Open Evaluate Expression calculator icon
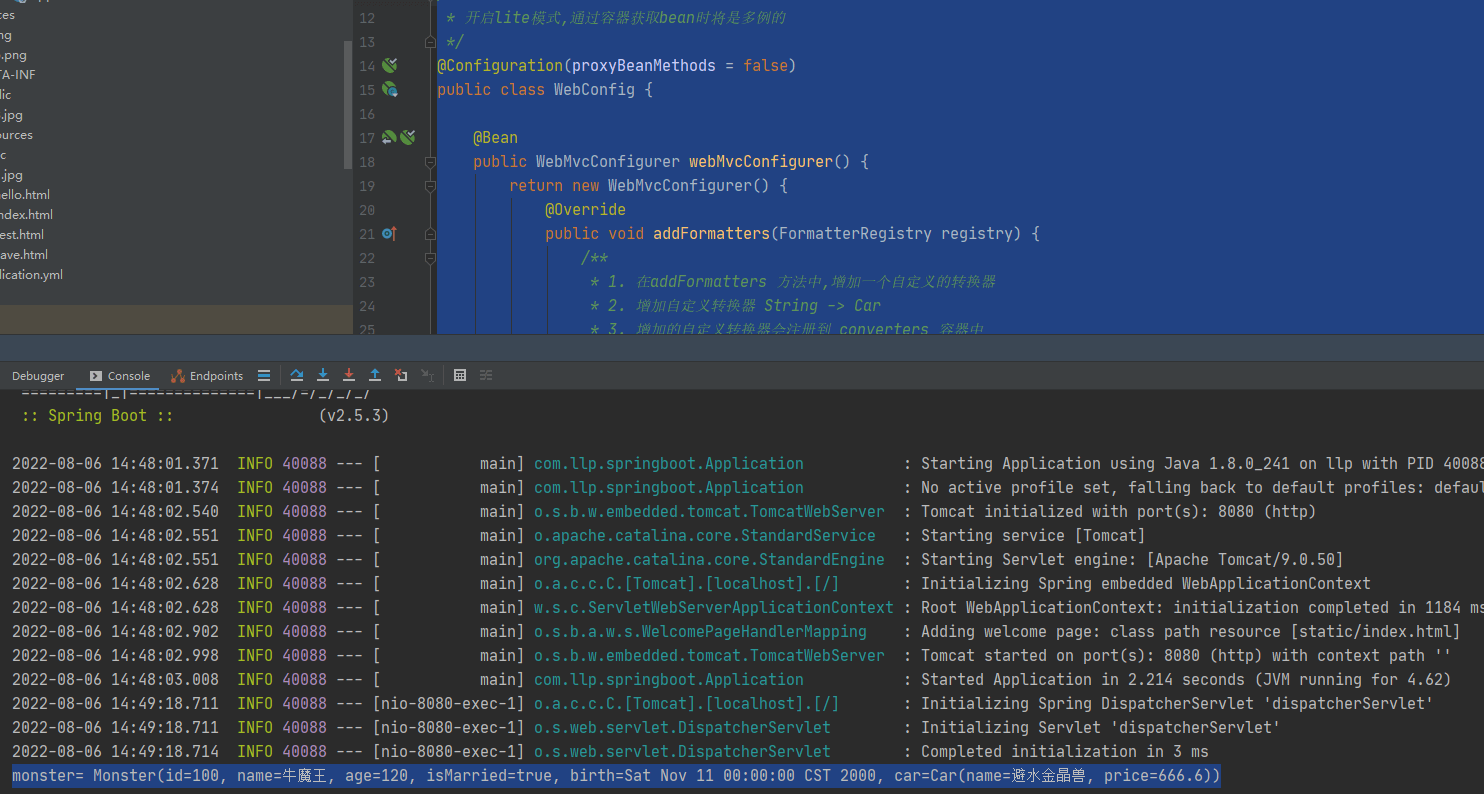This screenshot has height=794, width=1484. 460,375
